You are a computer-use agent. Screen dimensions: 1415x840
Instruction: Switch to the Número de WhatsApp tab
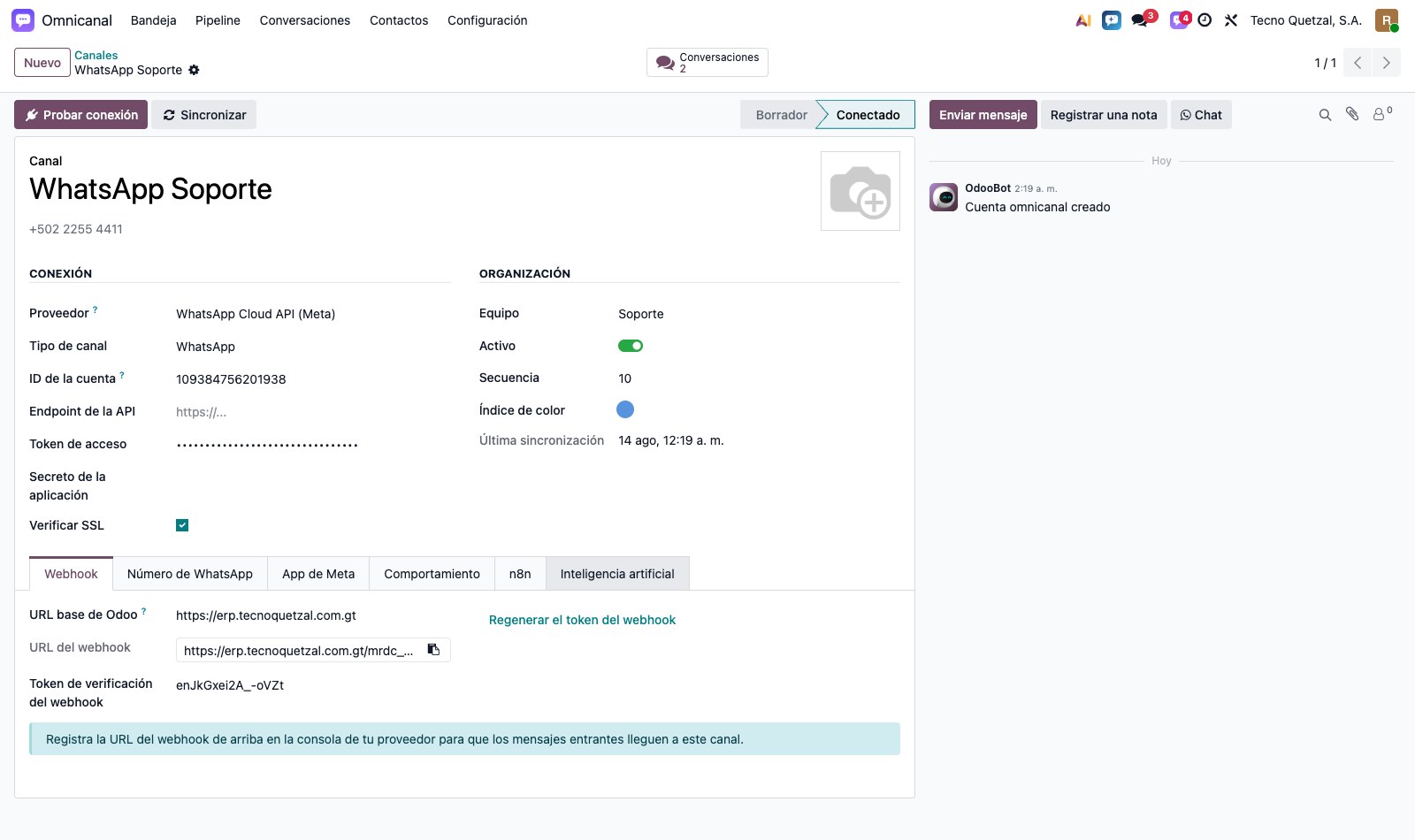pos(190,574)
